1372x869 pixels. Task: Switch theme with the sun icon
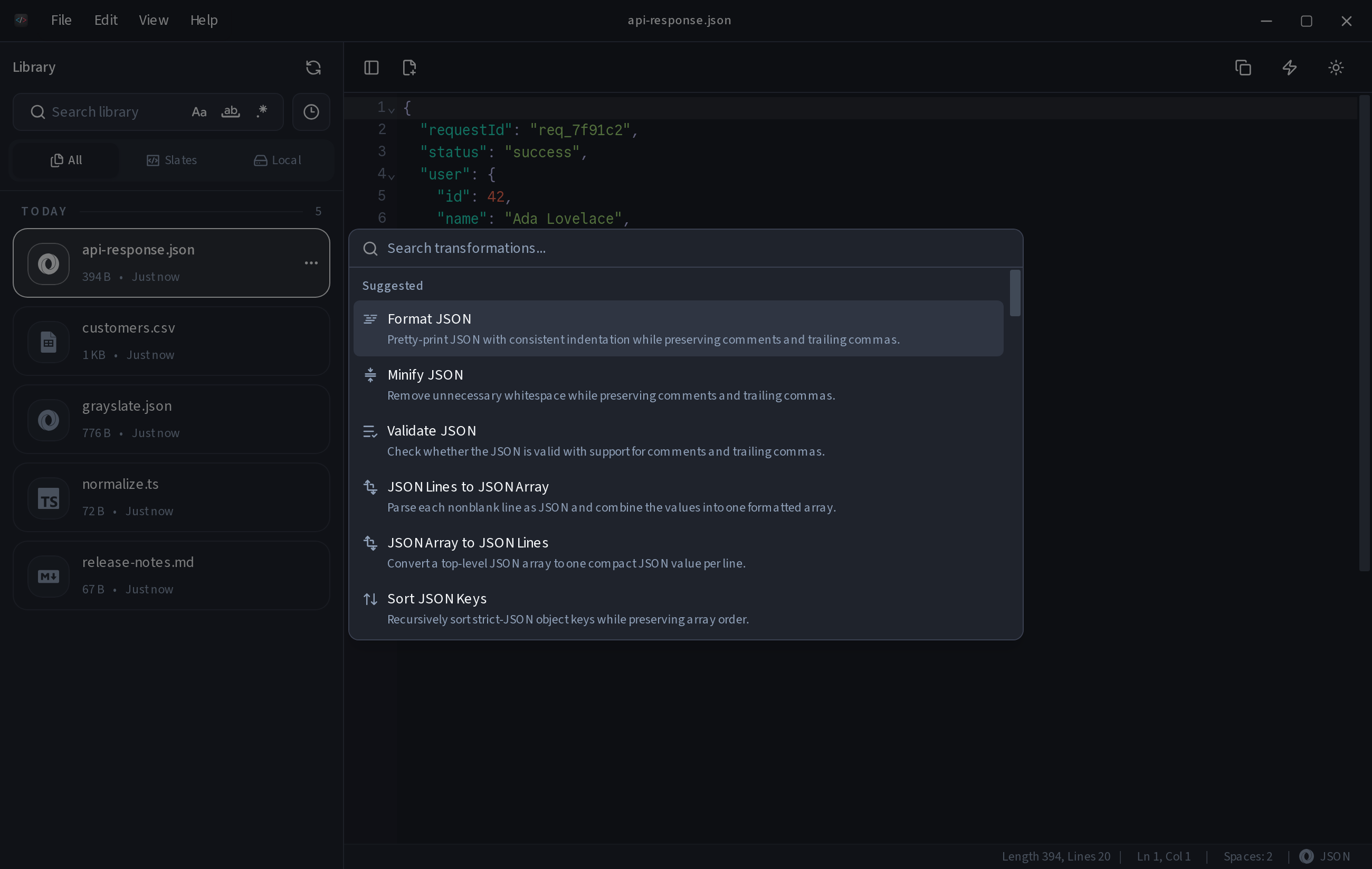[1336, 67]
